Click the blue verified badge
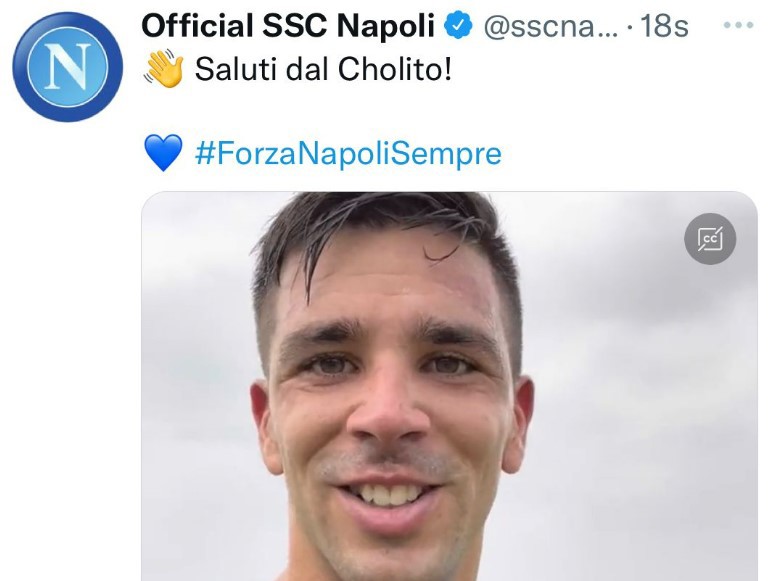Image resolution: width=772 pixels, height=581 pixels. click(x=459, y=26)
